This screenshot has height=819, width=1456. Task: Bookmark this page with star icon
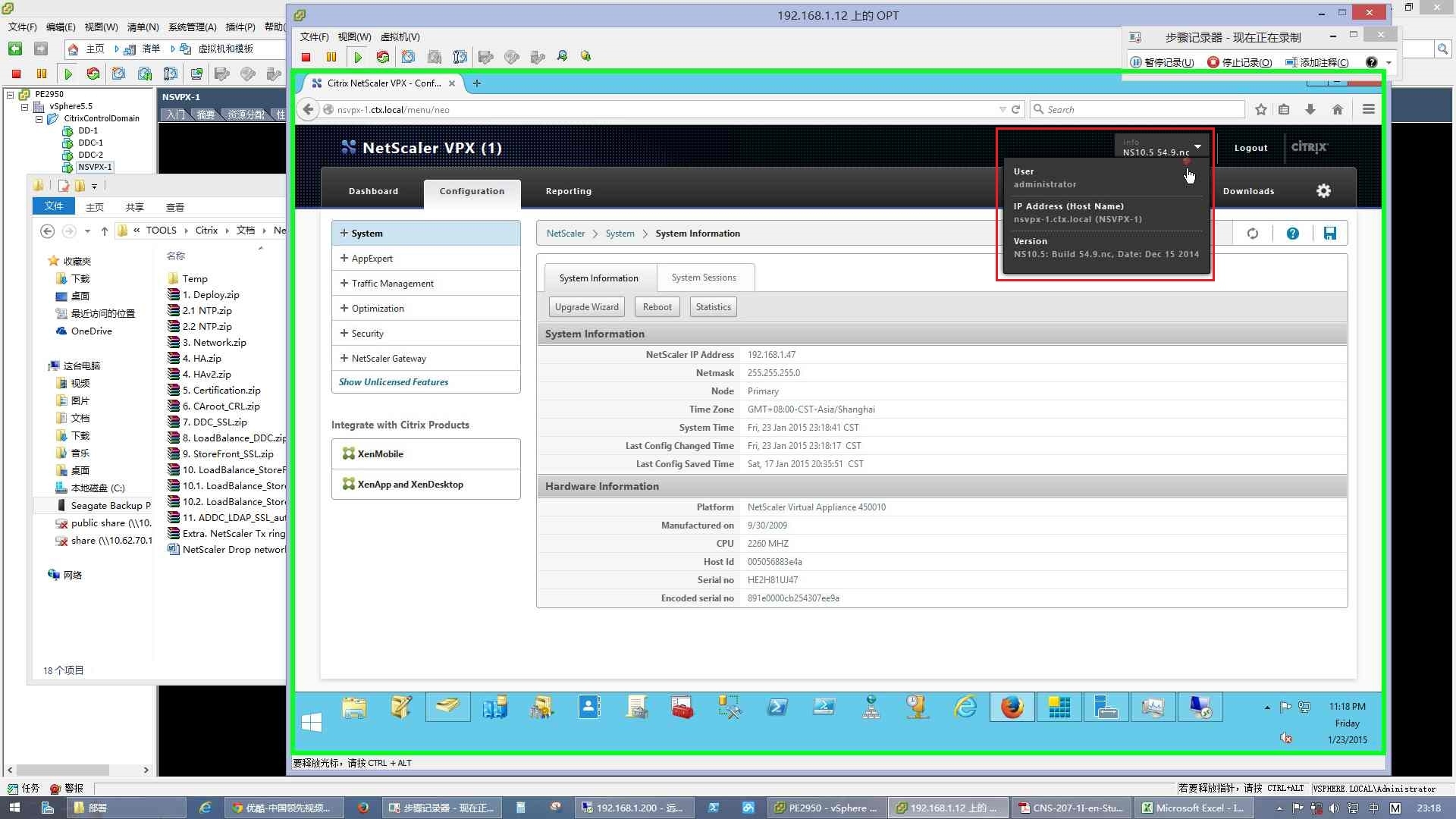coord(1260,109)
